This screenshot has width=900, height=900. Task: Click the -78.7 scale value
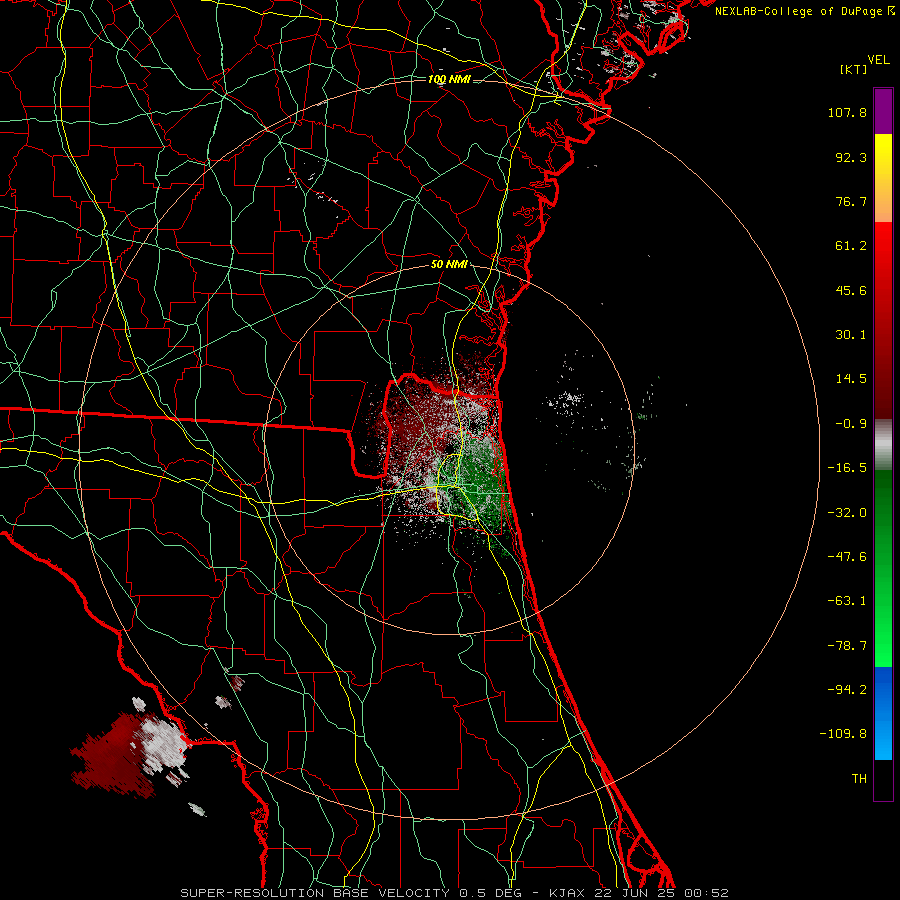click(x=847, y=646)
